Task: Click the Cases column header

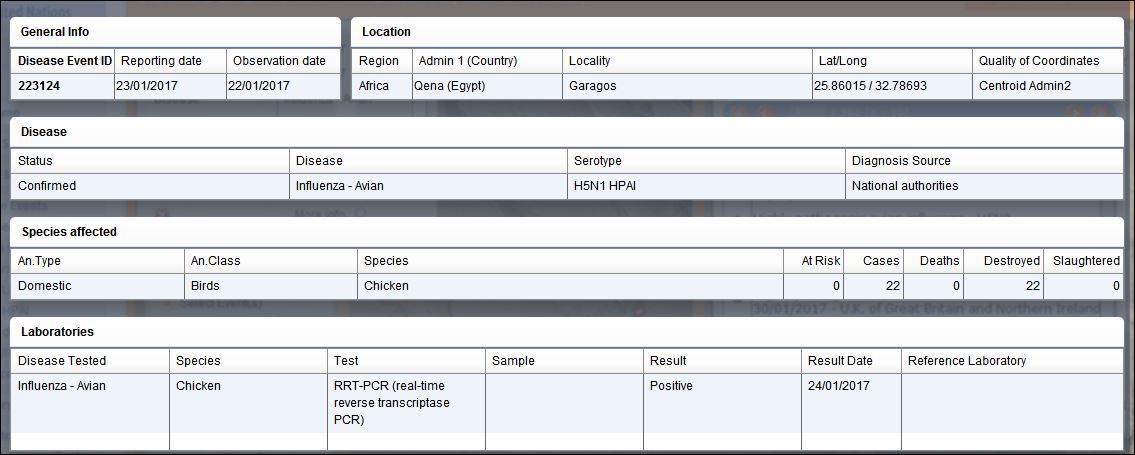Action: click(873, 260)
